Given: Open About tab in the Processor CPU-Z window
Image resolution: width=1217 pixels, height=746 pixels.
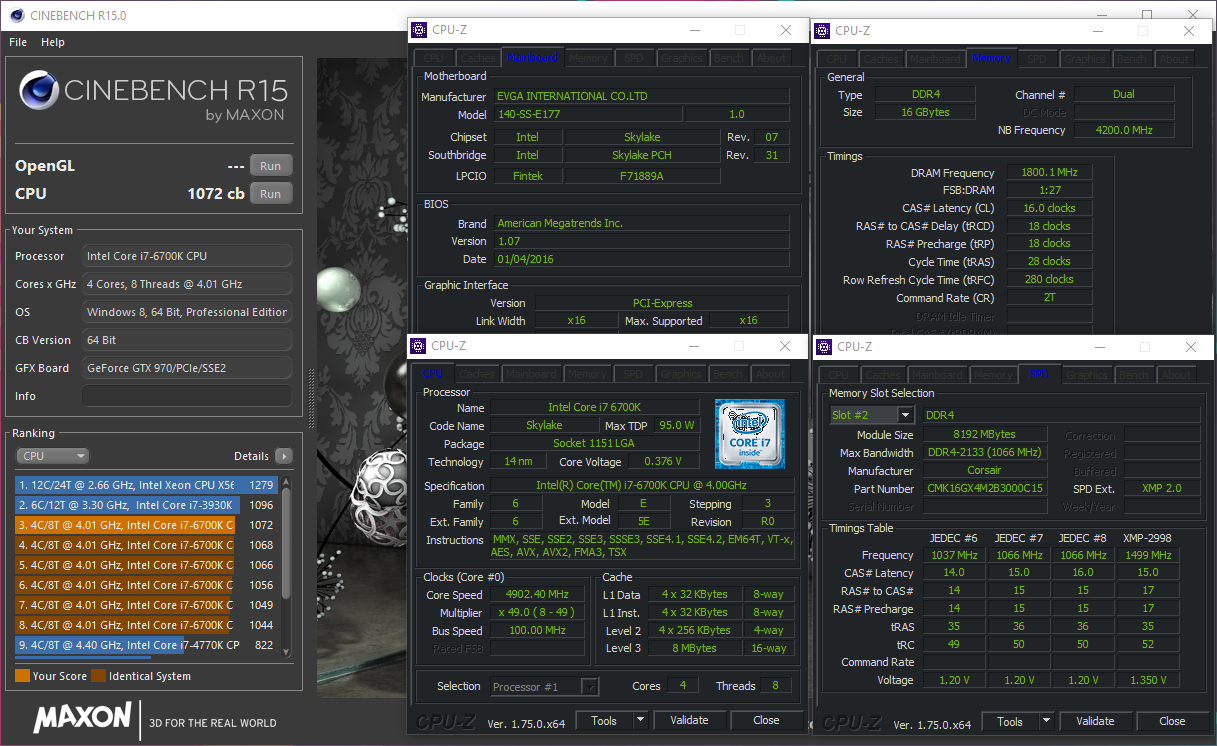Looking at the screenshot, I should pos(771,374).
